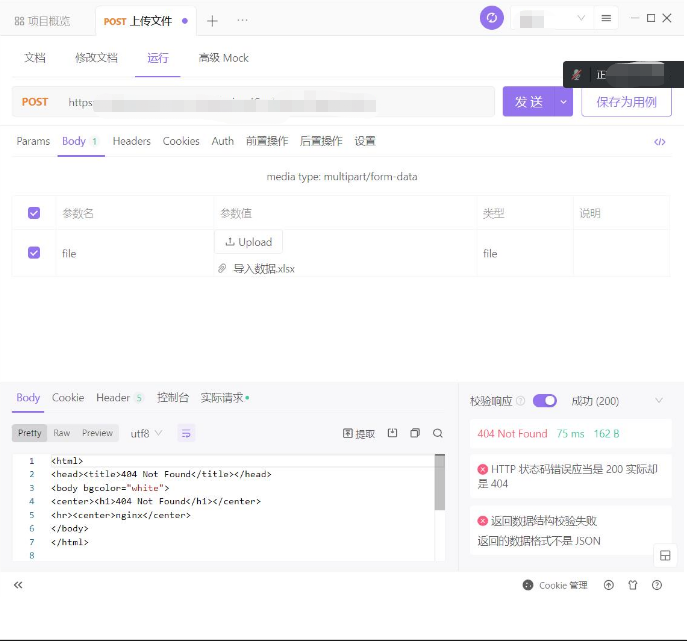This screenshot has height=641, width=687.
Task: Open the POST request method selector
Action: coord(35,102)
